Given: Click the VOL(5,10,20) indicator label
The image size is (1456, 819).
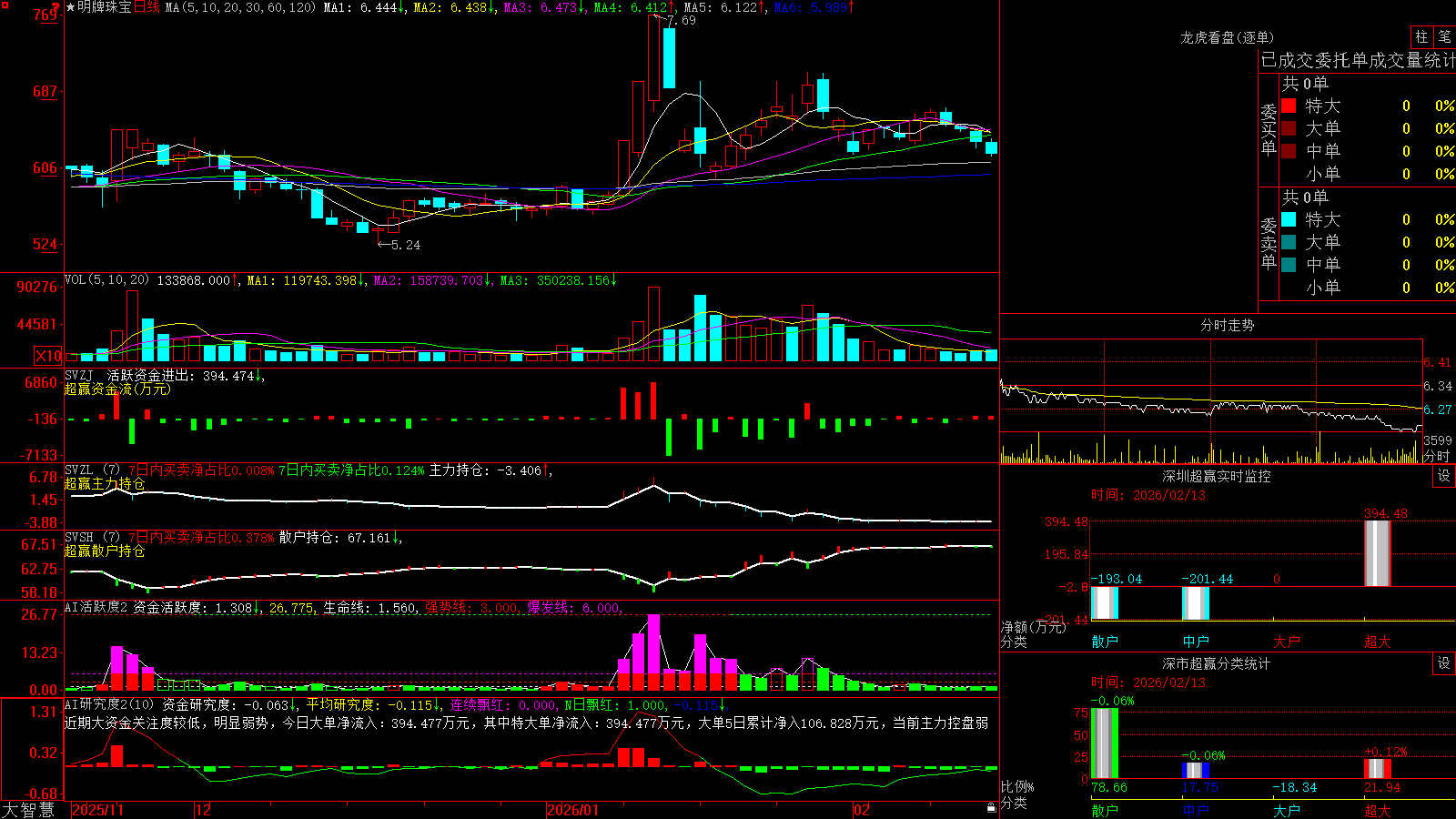Looking at the screenshot, I should (107, 280).
